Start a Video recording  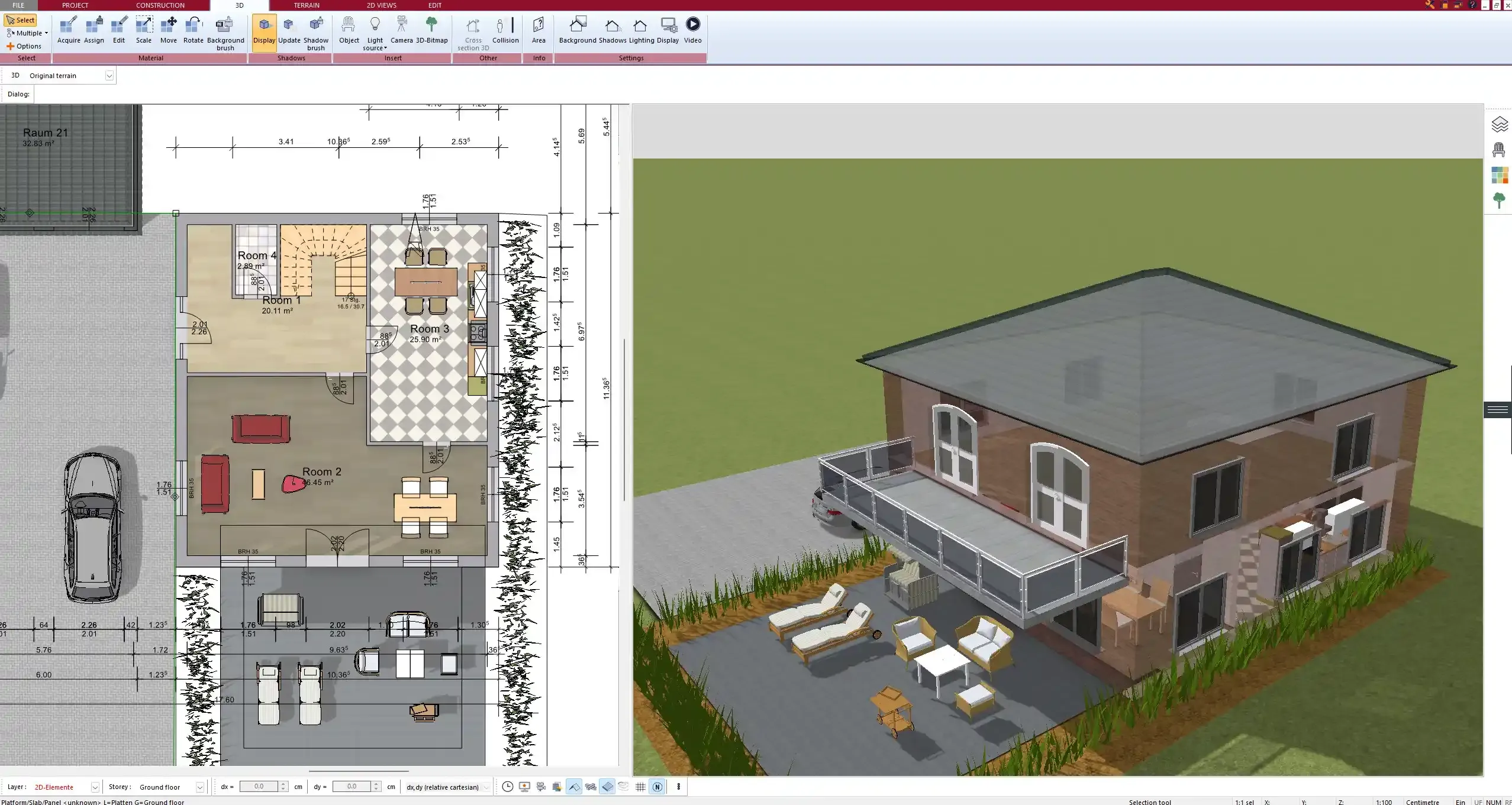[692, 28]
